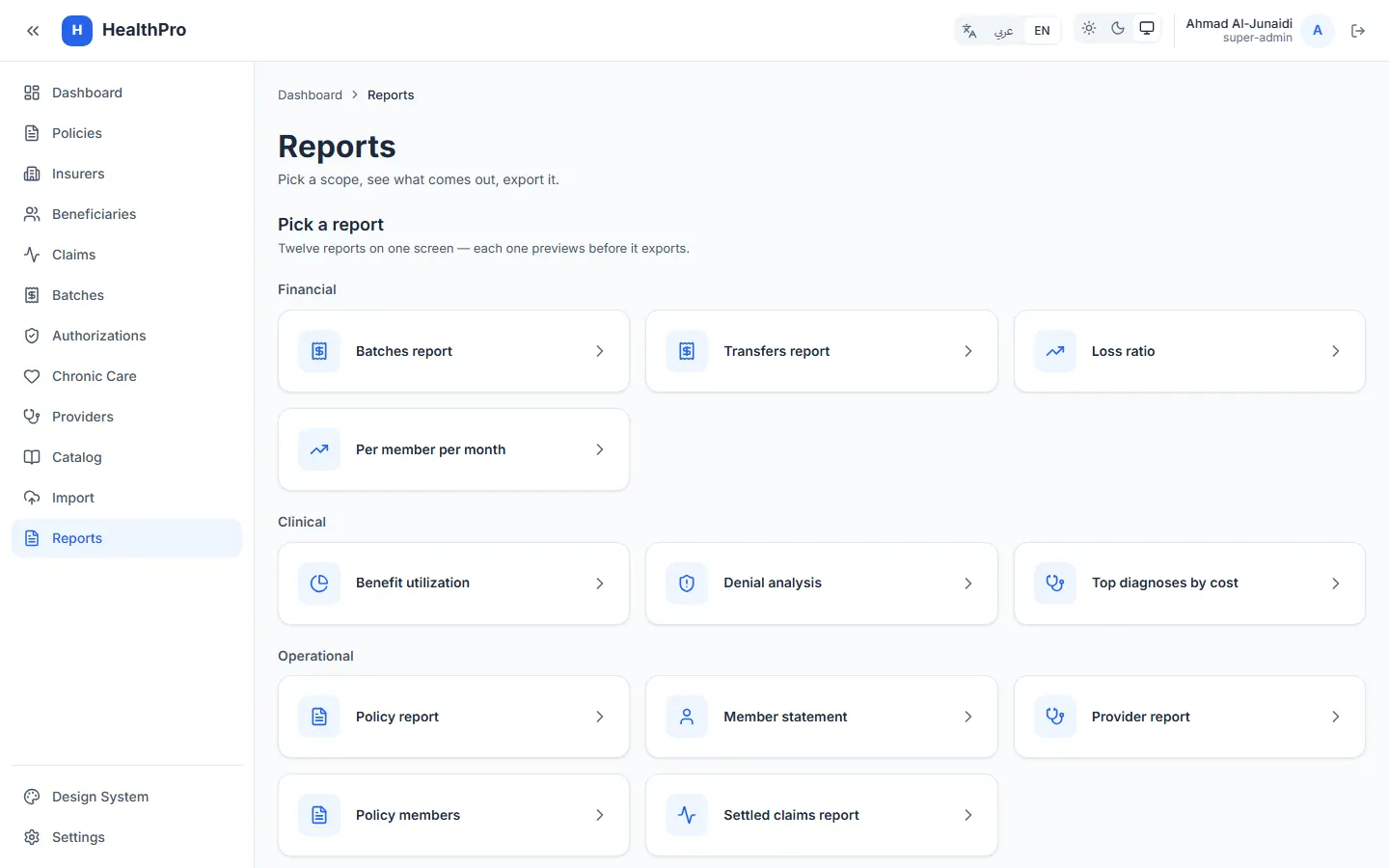
Task: Click the Ahmad Al-Junaidi user name
Action: coord(1239,23)
